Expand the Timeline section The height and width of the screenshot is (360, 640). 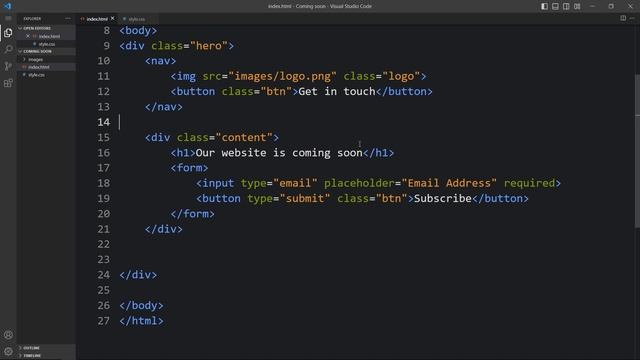[32, 356]
